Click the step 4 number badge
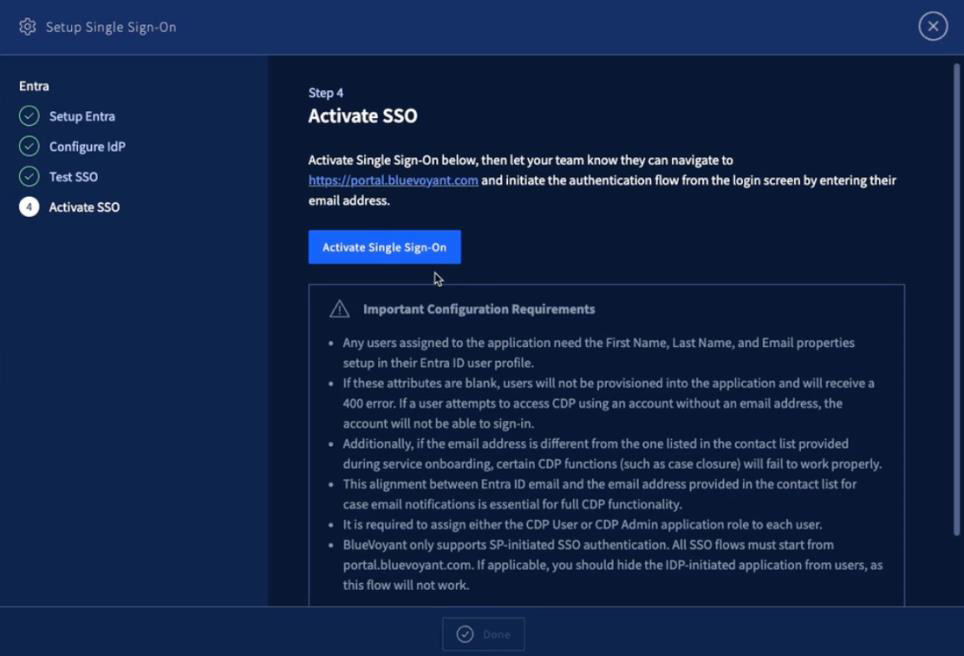Viewport: 964px width, 656px height. coord(29,207)
